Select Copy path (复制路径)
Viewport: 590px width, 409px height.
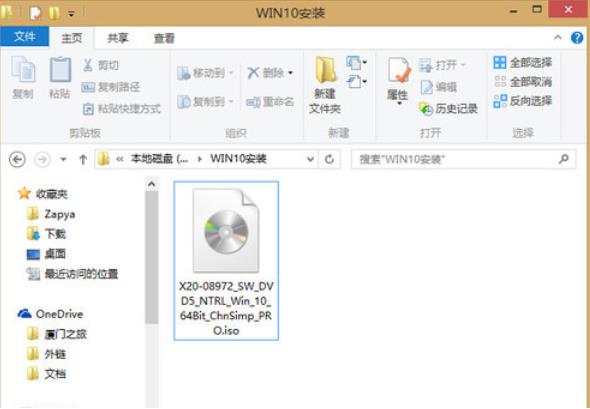[111, 87]
